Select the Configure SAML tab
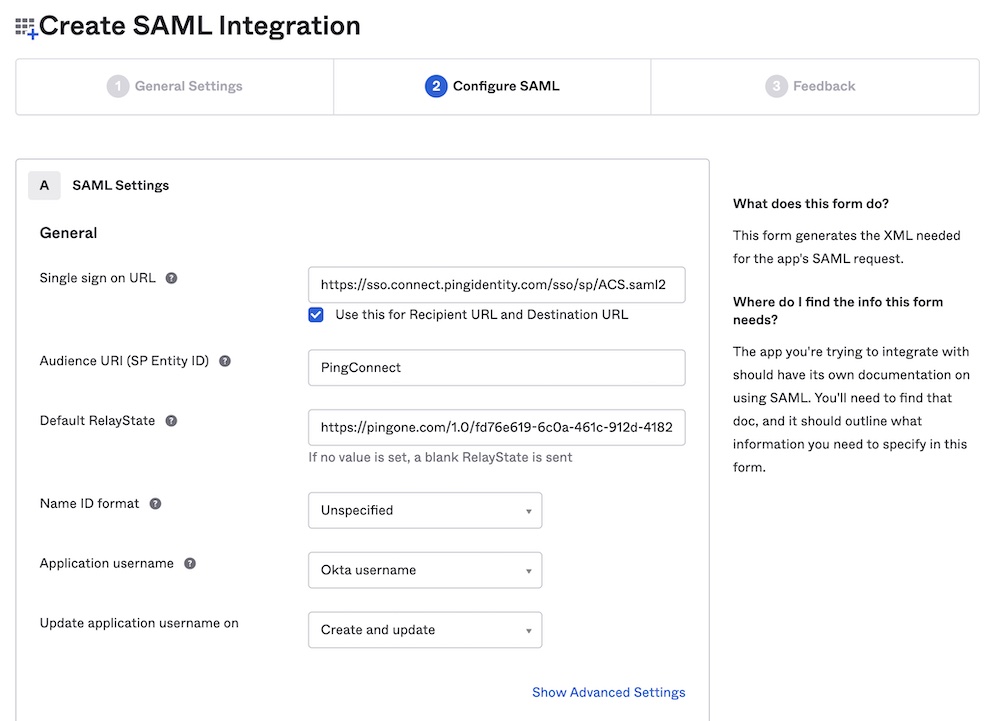Screen dimensions: 1000x721 click(x=493, y=86)
